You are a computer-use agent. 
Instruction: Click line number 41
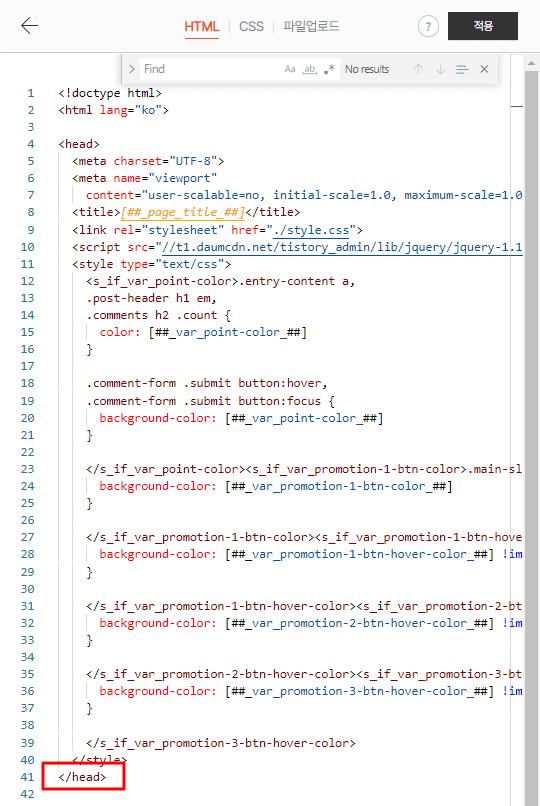[x=27, y=777]
